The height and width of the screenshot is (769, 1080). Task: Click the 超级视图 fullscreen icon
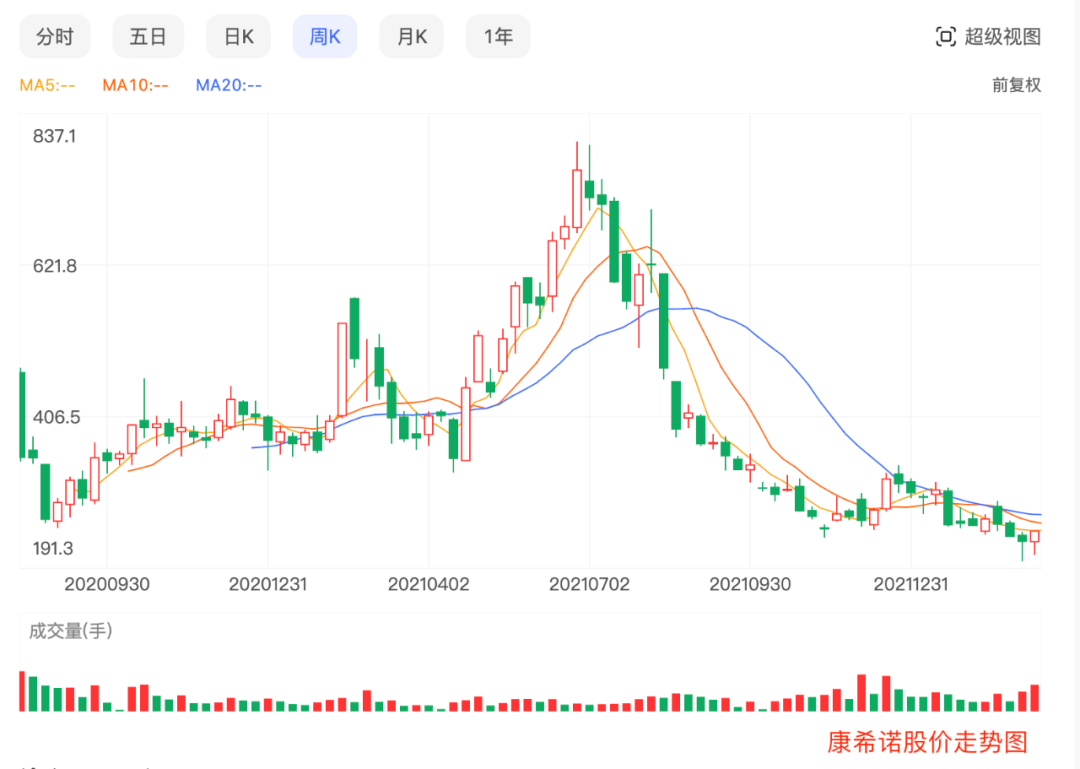tap(946, 37)
